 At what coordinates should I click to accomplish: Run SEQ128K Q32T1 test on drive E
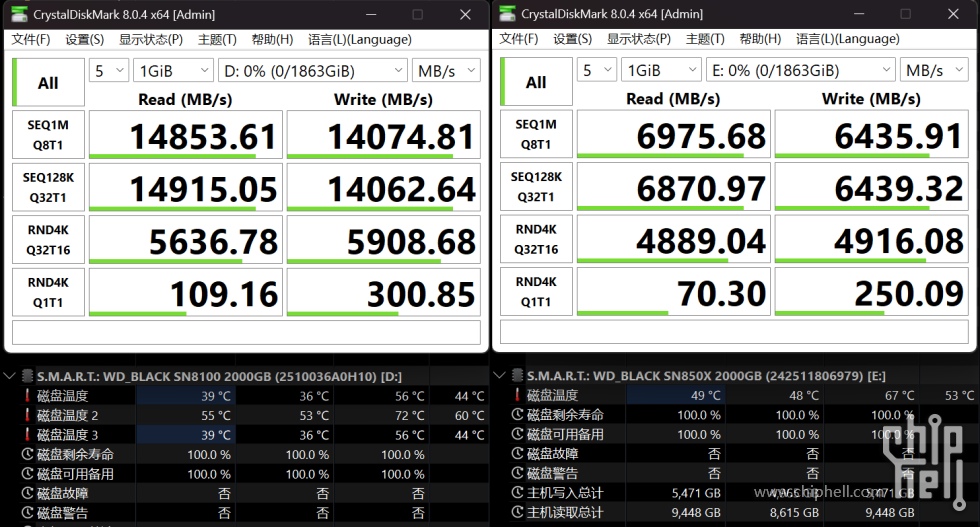point(536,187)
